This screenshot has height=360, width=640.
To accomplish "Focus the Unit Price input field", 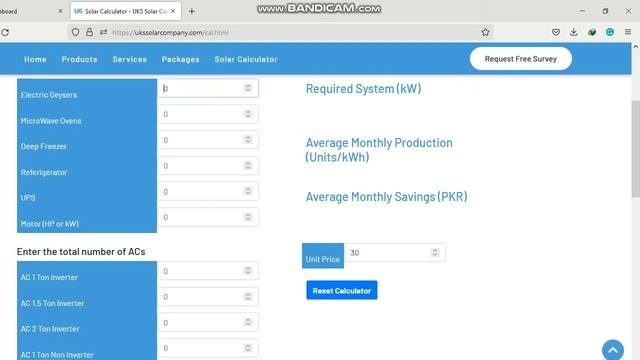I will [x=395, y=253].
